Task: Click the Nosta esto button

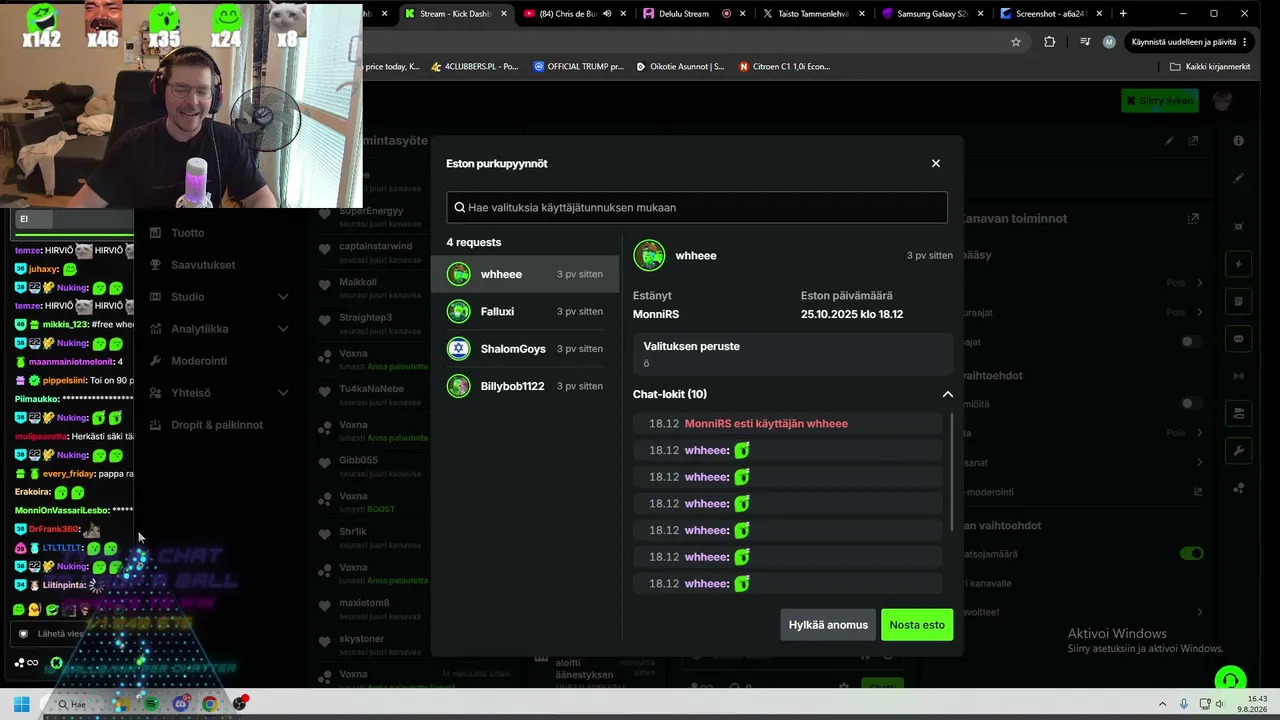Action: pos(917,625)
